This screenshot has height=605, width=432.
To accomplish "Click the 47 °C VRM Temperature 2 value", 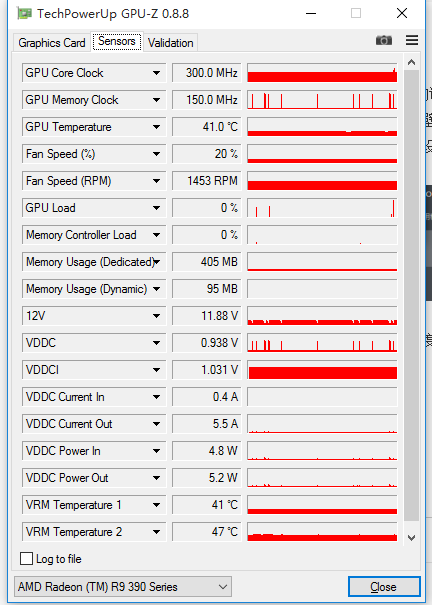I will pyautogui.click(x=206, y=532).
